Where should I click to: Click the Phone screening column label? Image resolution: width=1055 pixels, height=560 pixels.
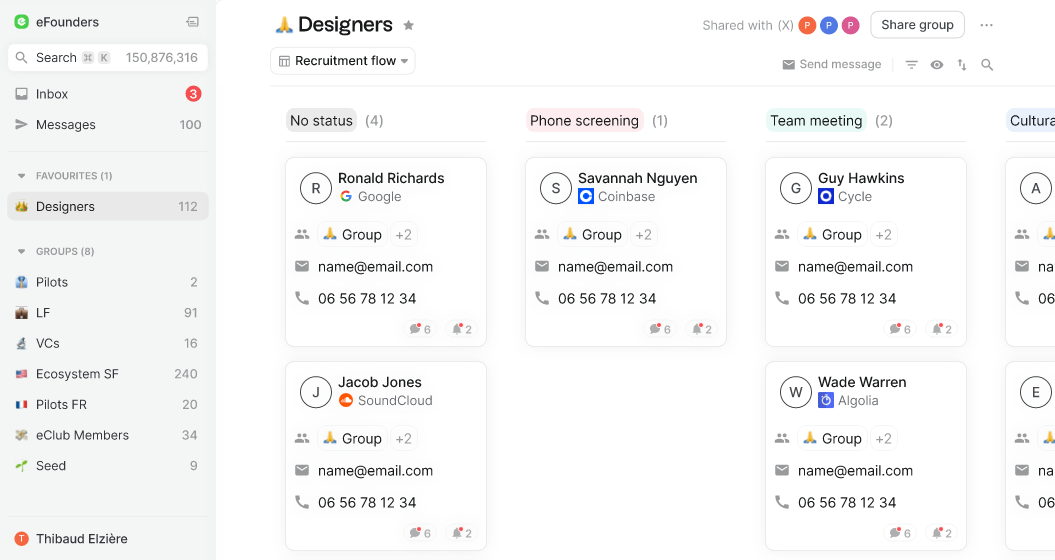585,120
